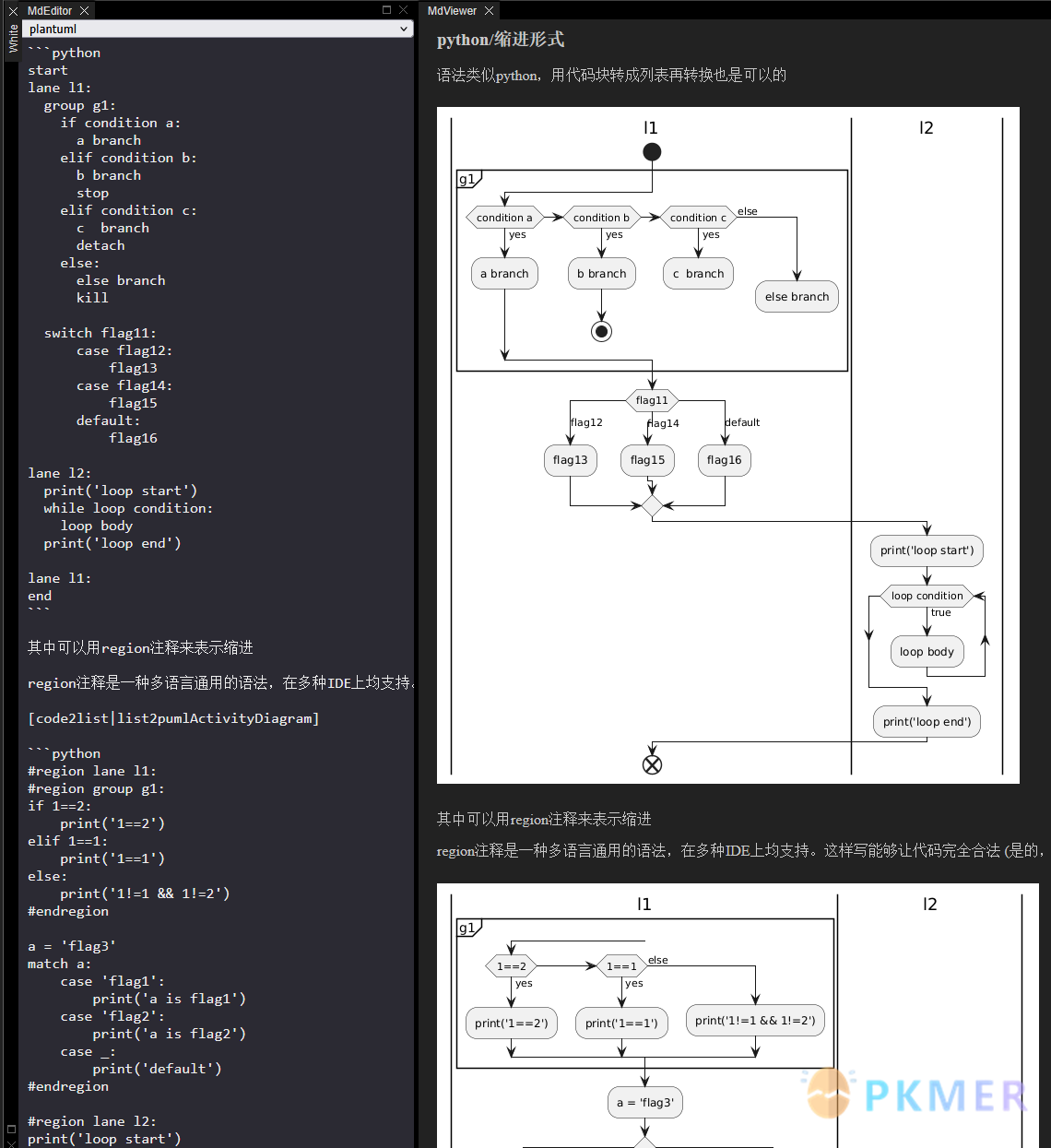The image size is (1051, 1148).
Task: Click the 'condition b' diamond in the diagram
Action: click(x=601, y=218)
